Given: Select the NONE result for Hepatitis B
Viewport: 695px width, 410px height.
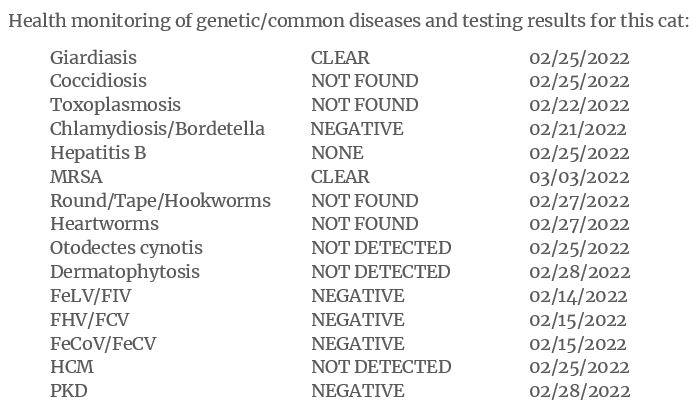Looking at the screenshot, I should pos(337,153).
